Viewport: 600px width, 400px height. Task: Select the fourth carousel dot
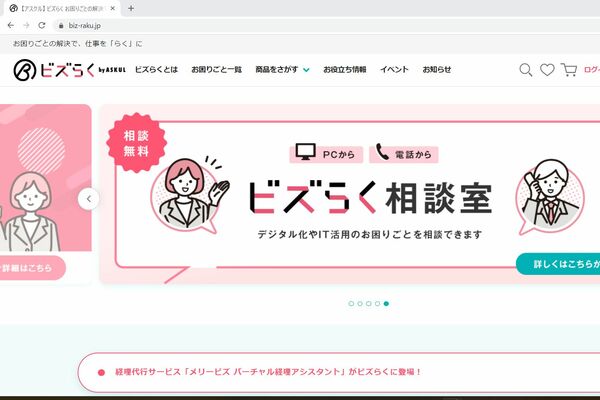click(377, 304)
